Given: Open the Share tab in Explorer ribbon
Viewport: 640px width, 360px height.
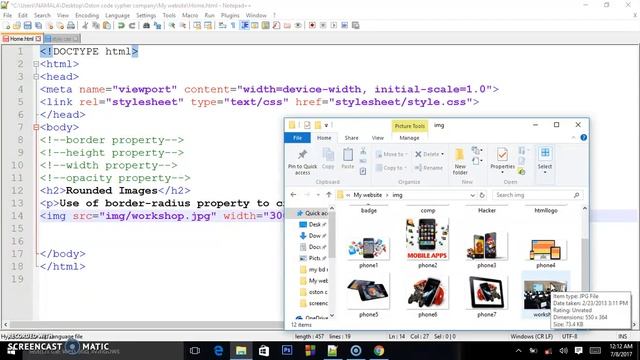Looking at the screenshot, I should tap(351, 138).
